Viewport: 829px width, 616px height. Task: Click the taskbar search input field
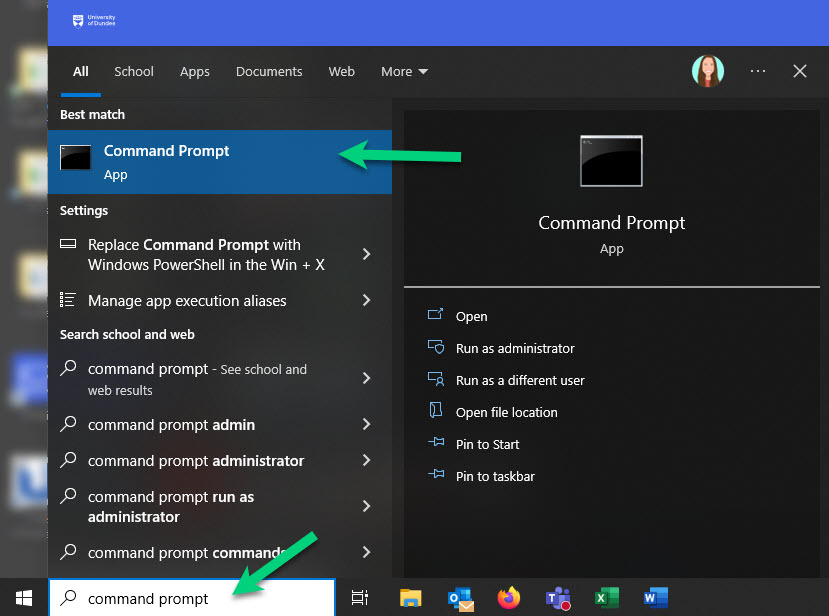[192, 597]
